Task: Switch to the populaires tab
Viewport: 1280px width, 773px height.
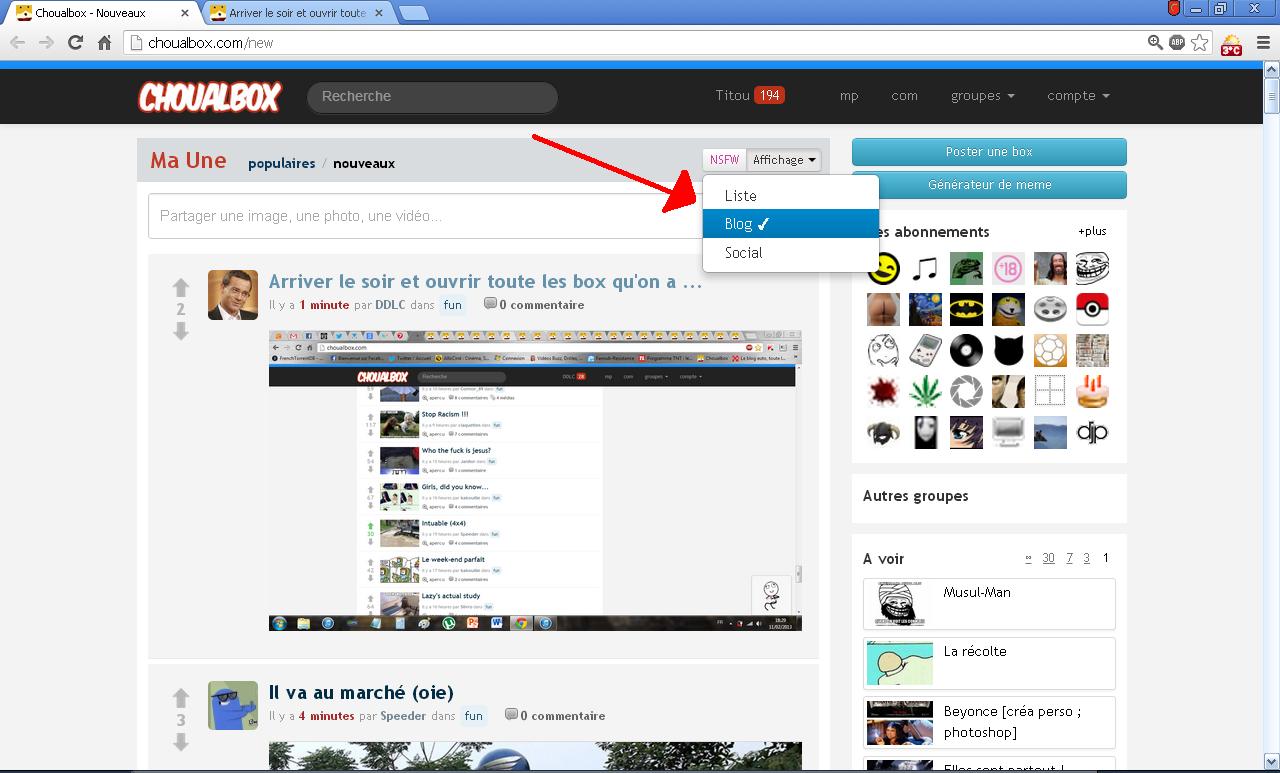Action: coord(281,163)
